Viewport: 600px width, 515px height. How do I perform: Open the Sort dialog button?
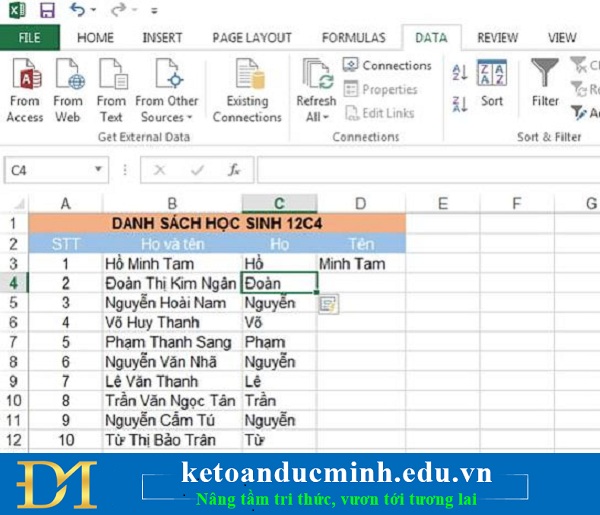(492, 85)
